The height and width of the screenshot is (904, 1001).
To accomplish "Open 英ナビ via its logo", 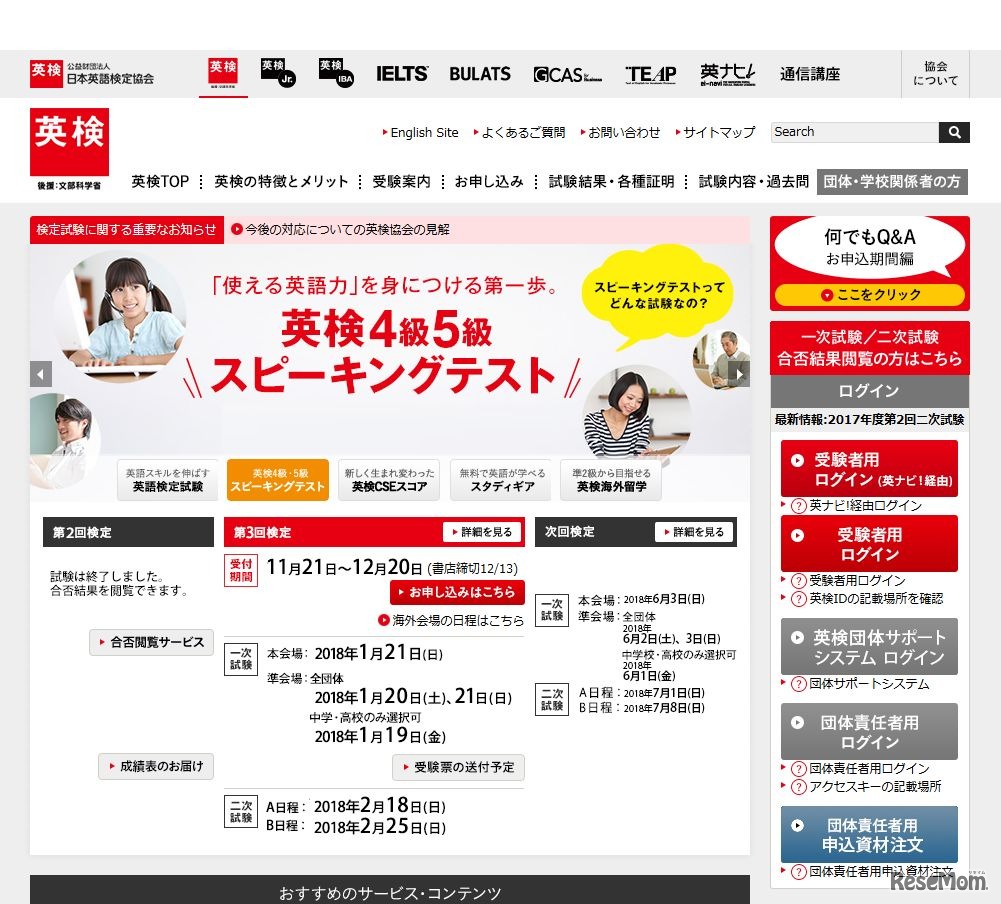I will [727, 73].
